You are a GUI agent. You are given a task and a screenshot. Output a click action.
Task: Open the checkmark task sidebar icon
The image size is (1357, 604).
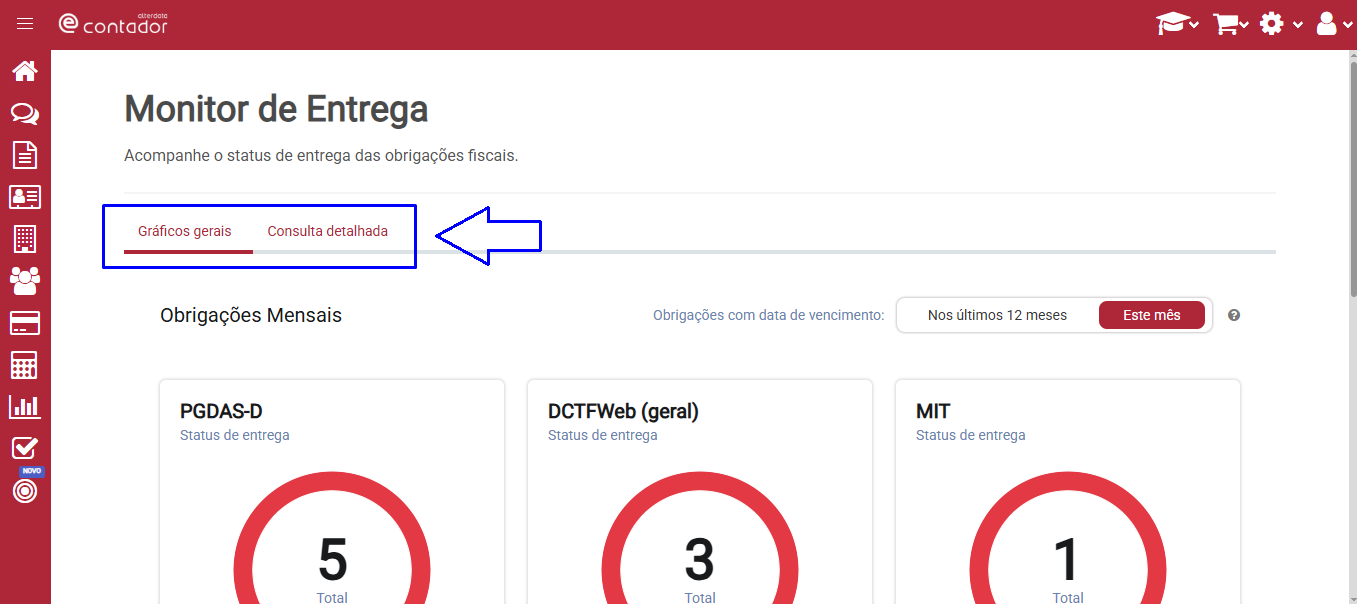tap(25, 448)
